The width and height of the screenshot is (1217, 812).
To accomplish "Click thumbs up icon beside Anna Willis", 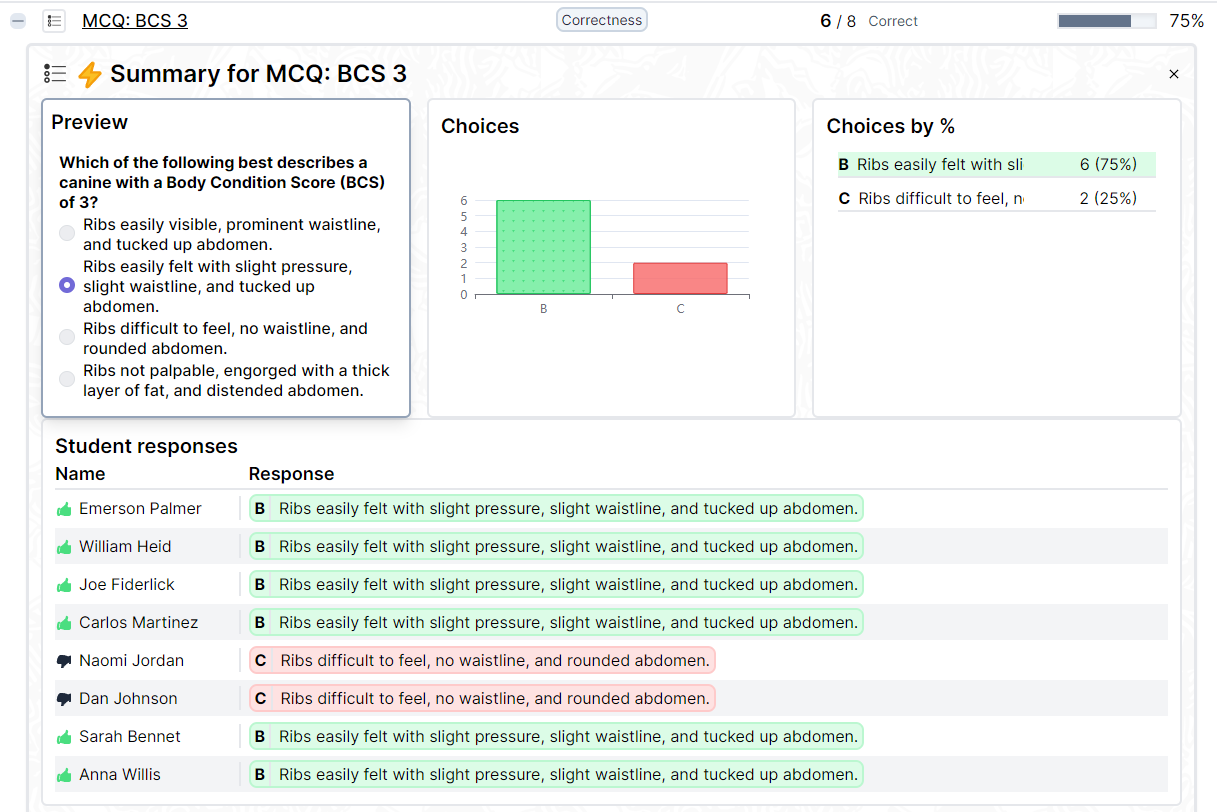I will pyautogui.click(x=65, y=775).
